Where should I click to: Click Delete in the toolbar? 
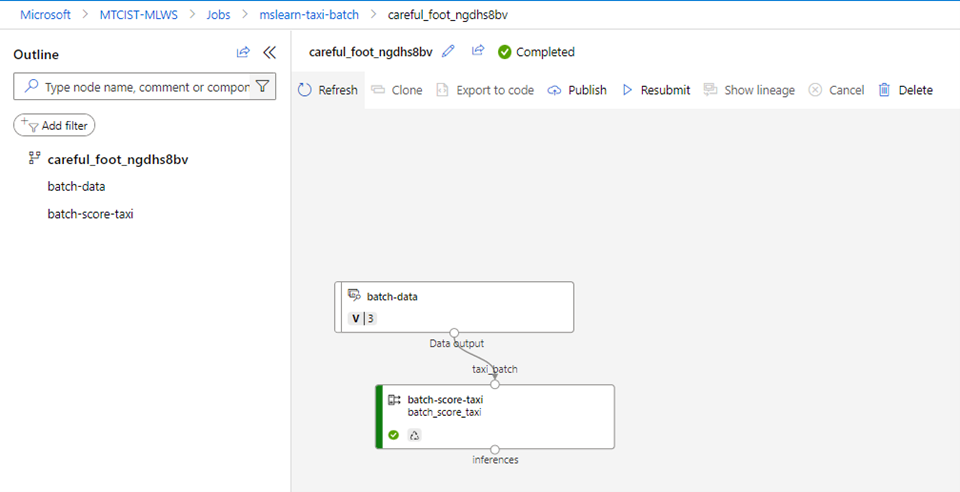click(x=906, y=90)
